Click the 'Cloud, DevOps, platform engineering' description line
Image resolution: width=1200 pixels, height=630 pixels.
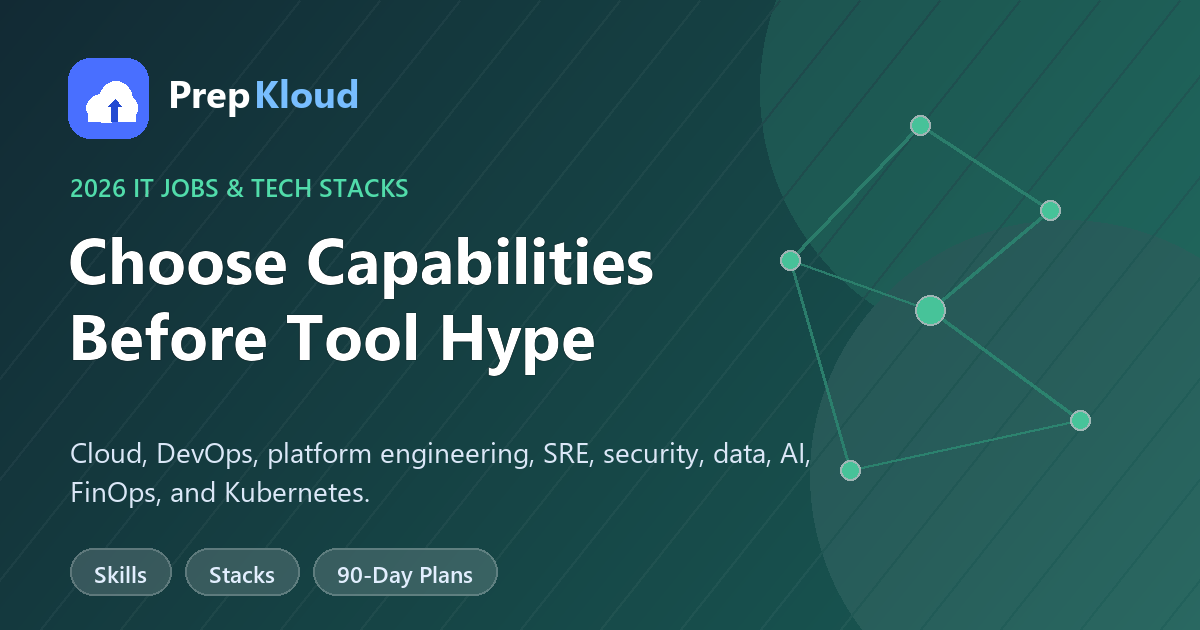point(440,455)
